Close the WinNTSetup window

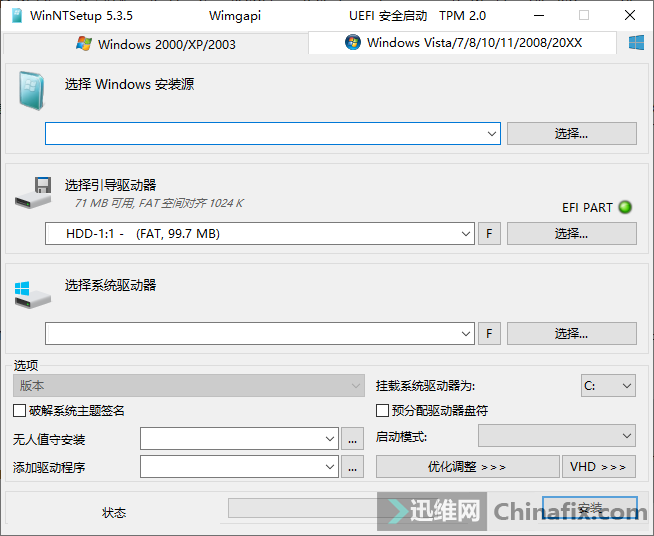coord(630,16)
